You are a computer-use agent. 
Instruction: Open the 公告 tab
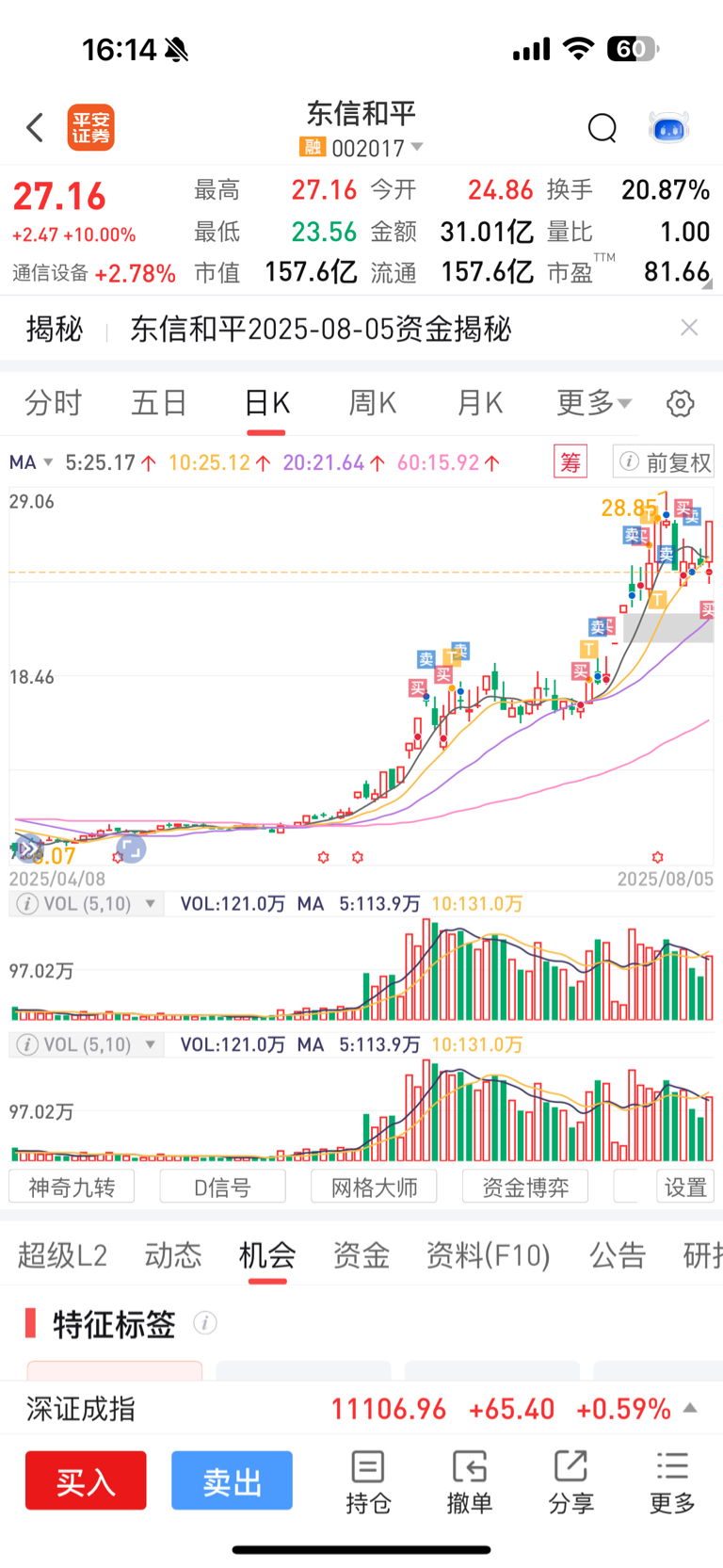tap(618, 1254)
